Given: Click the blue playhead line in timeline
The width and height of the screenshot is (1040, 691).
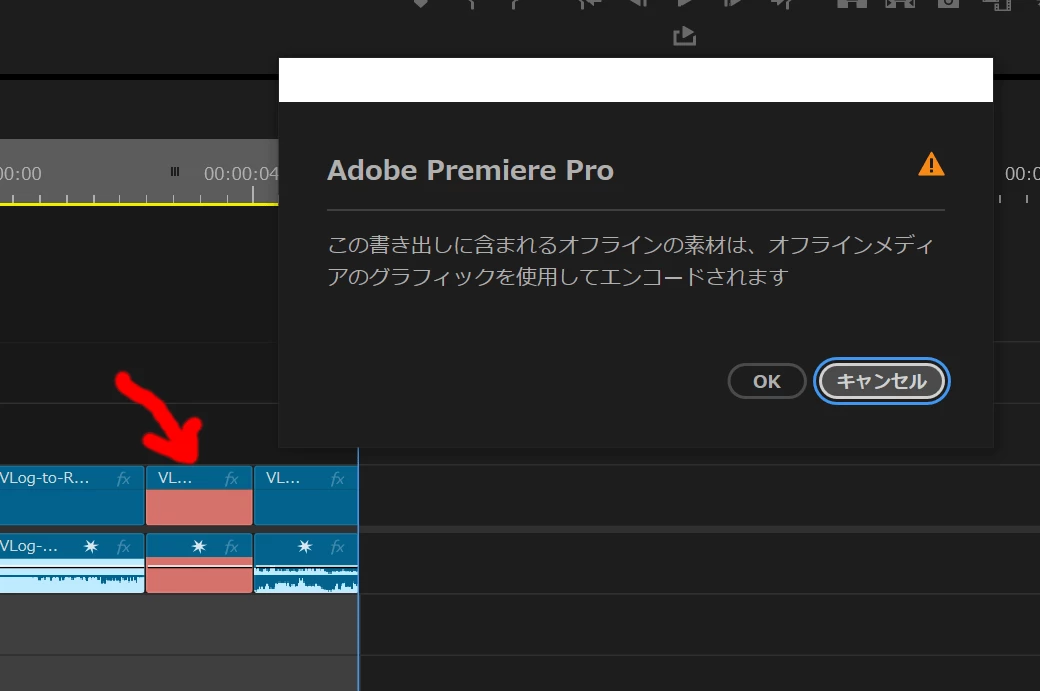Looking at the screenshot, I should coord(358,570).
